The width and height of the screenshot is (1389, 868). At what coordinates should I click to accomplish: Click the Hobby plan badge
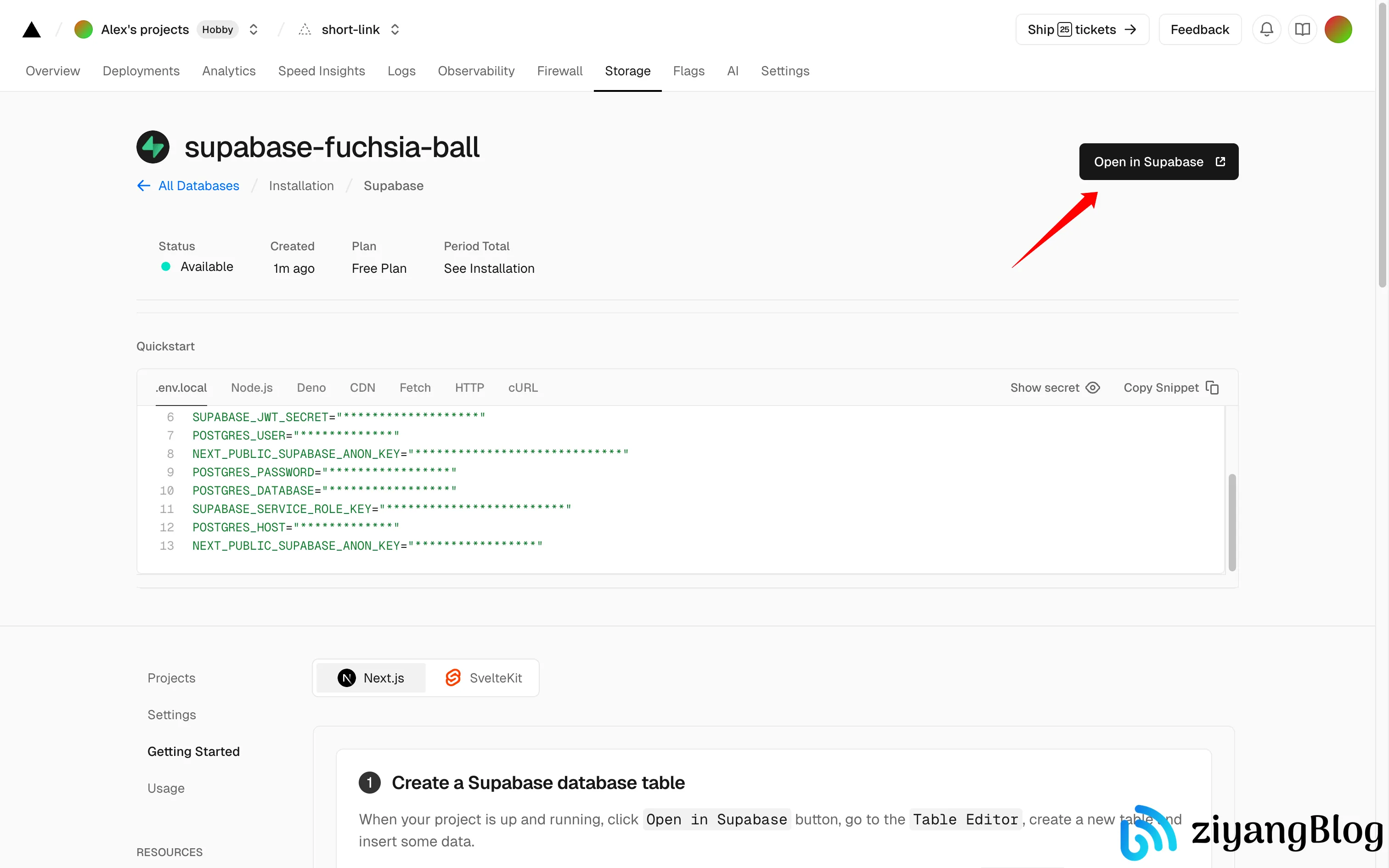pos(218,29)
